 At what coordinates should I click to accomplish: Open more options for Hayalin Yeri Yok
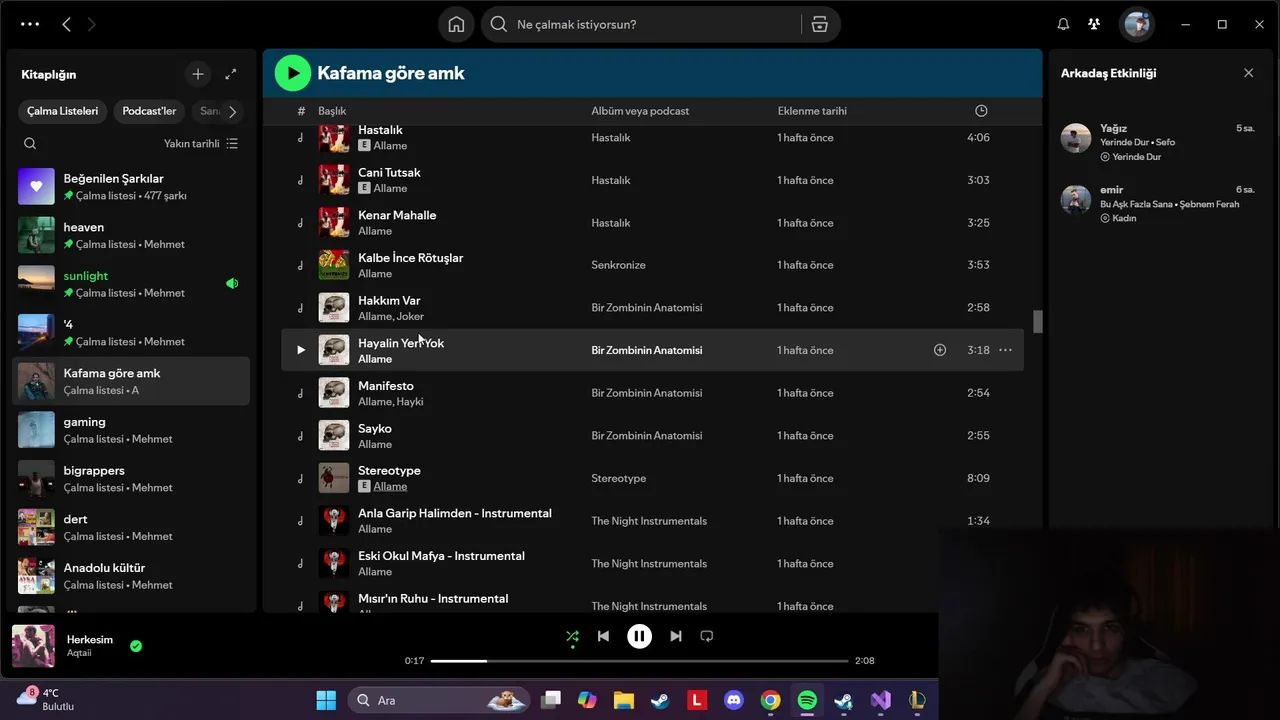(1005, 350)
